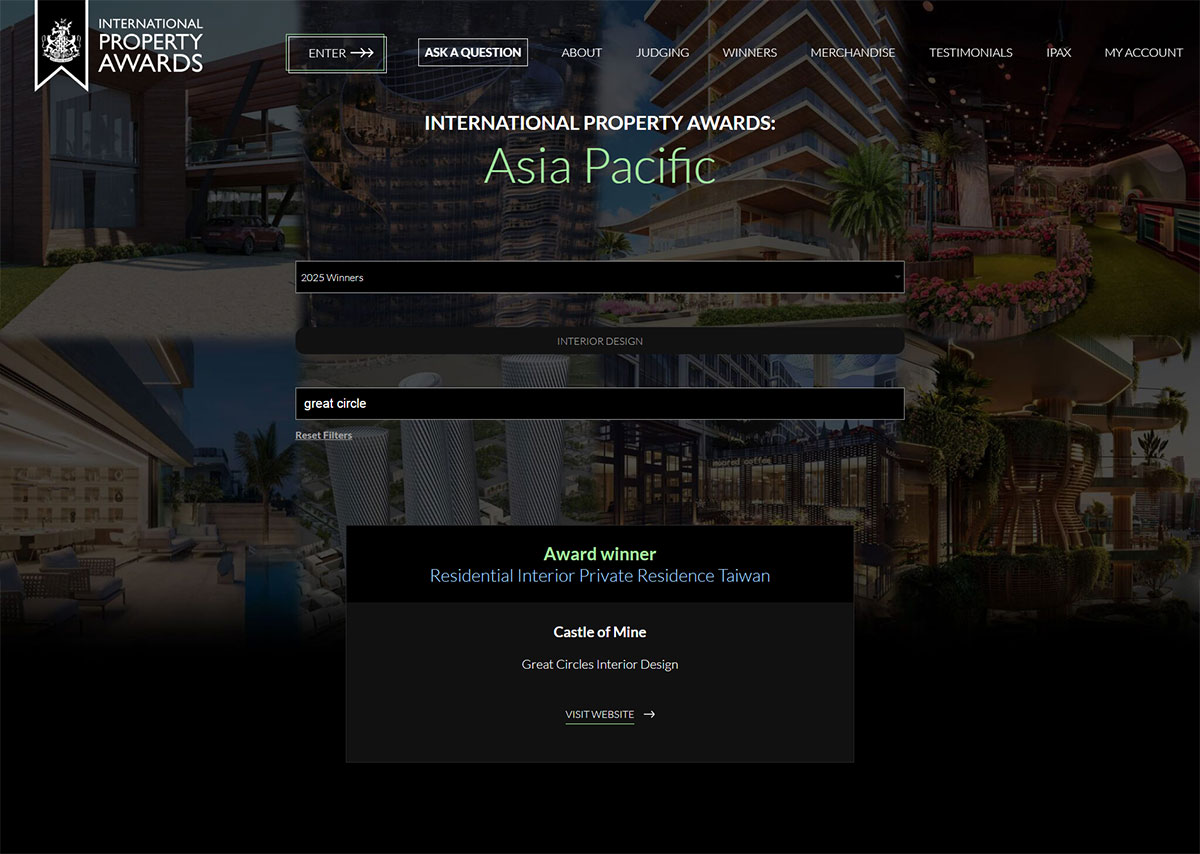
Task: Click the chevron on the 2025 Winners selector
Action: pyautogui.click(x=896, y=277)
